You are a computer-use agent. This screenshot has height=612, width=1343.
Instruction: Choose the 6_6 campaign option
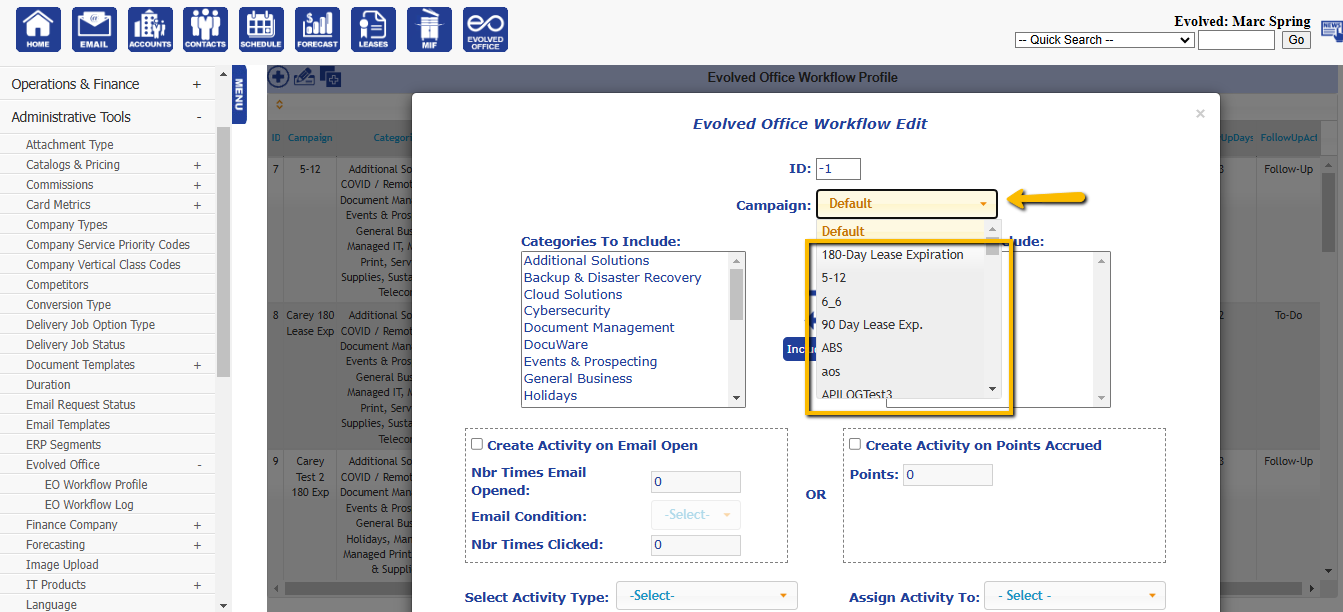click(x=901, y=301)
